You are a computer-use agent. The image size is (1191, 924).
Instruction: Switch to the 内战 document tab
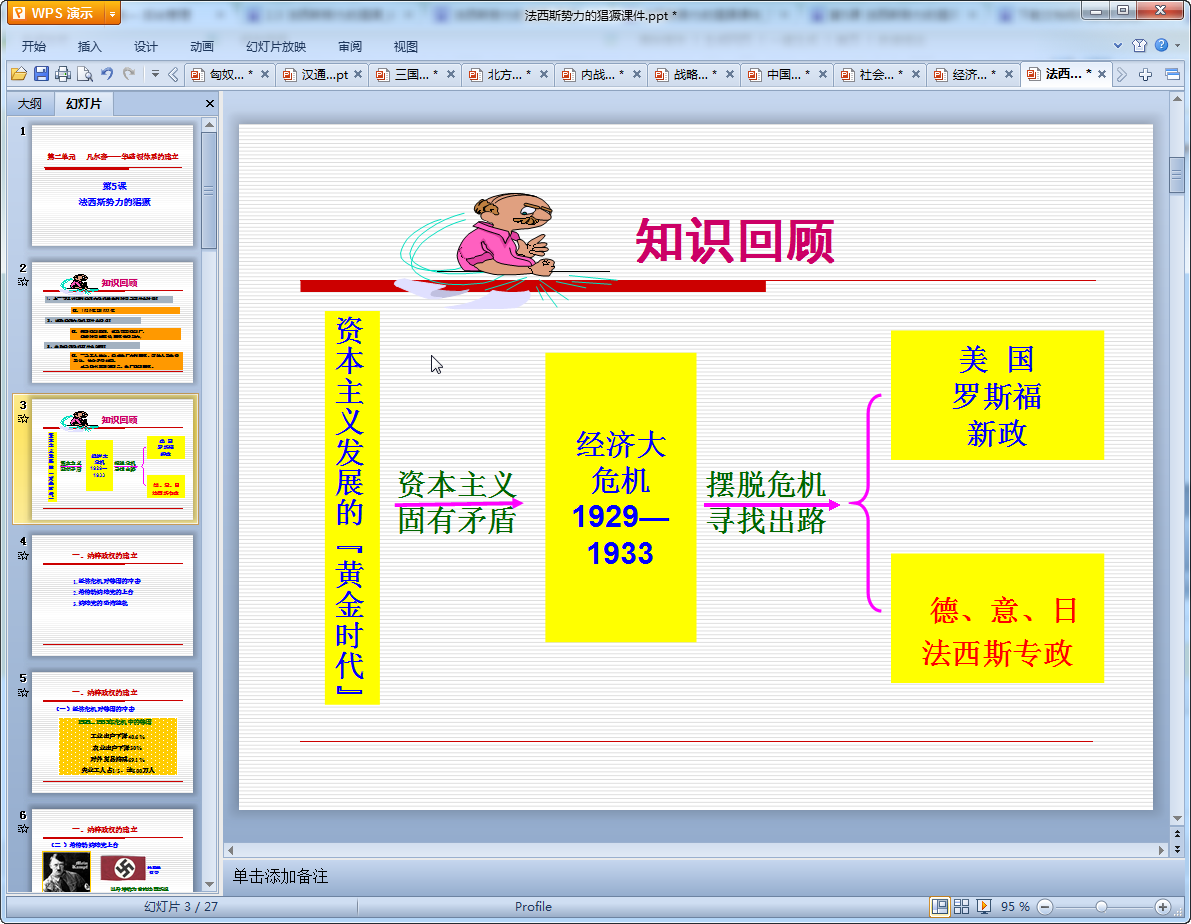(x=601, y=74)
